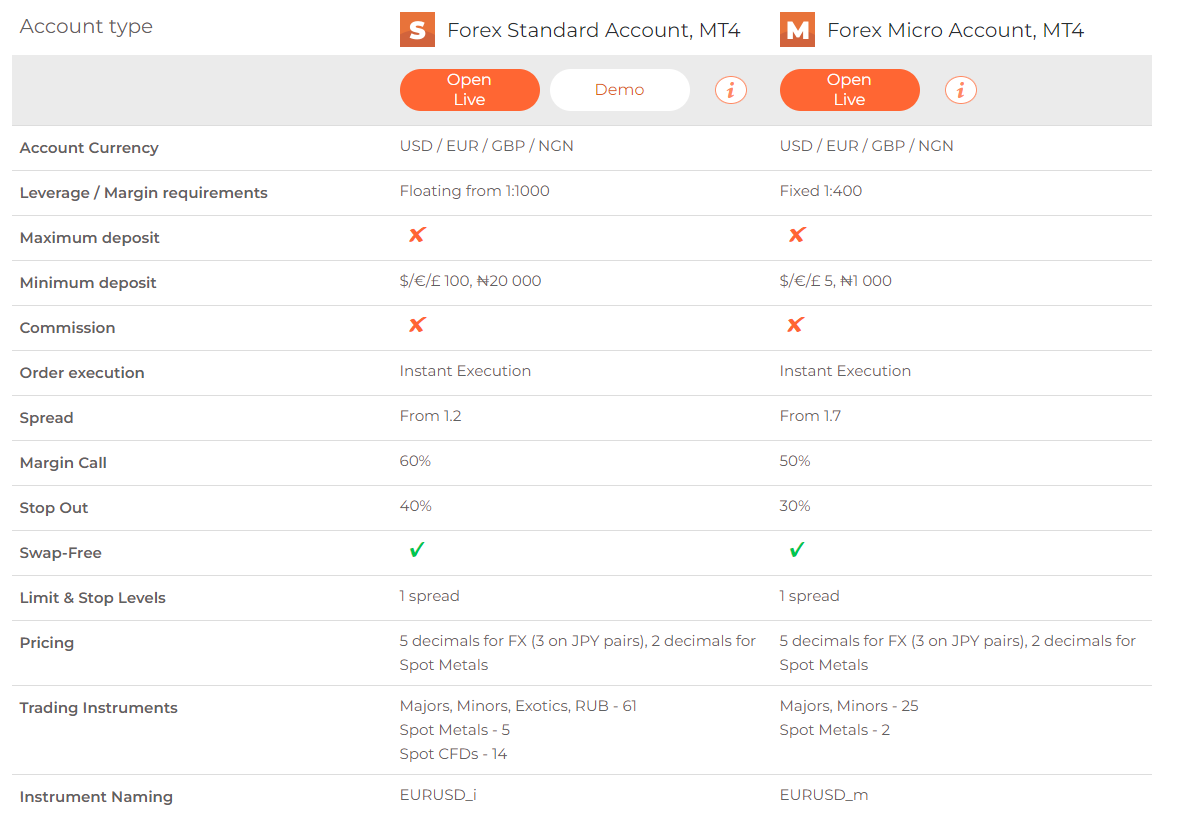Click the Limit & Stop Levels label
The height and width of the screenshot is (818, 1193).
[x=93, y=597]
